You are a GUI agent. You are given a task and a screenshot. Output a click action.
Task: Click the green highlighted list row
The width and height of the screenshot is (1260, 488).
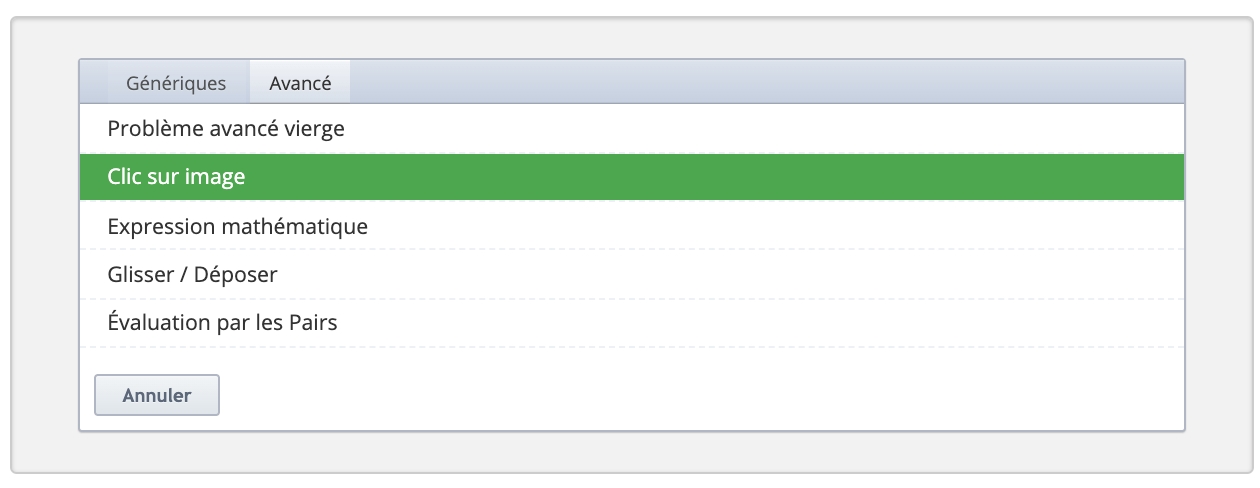tap(630, 177)
